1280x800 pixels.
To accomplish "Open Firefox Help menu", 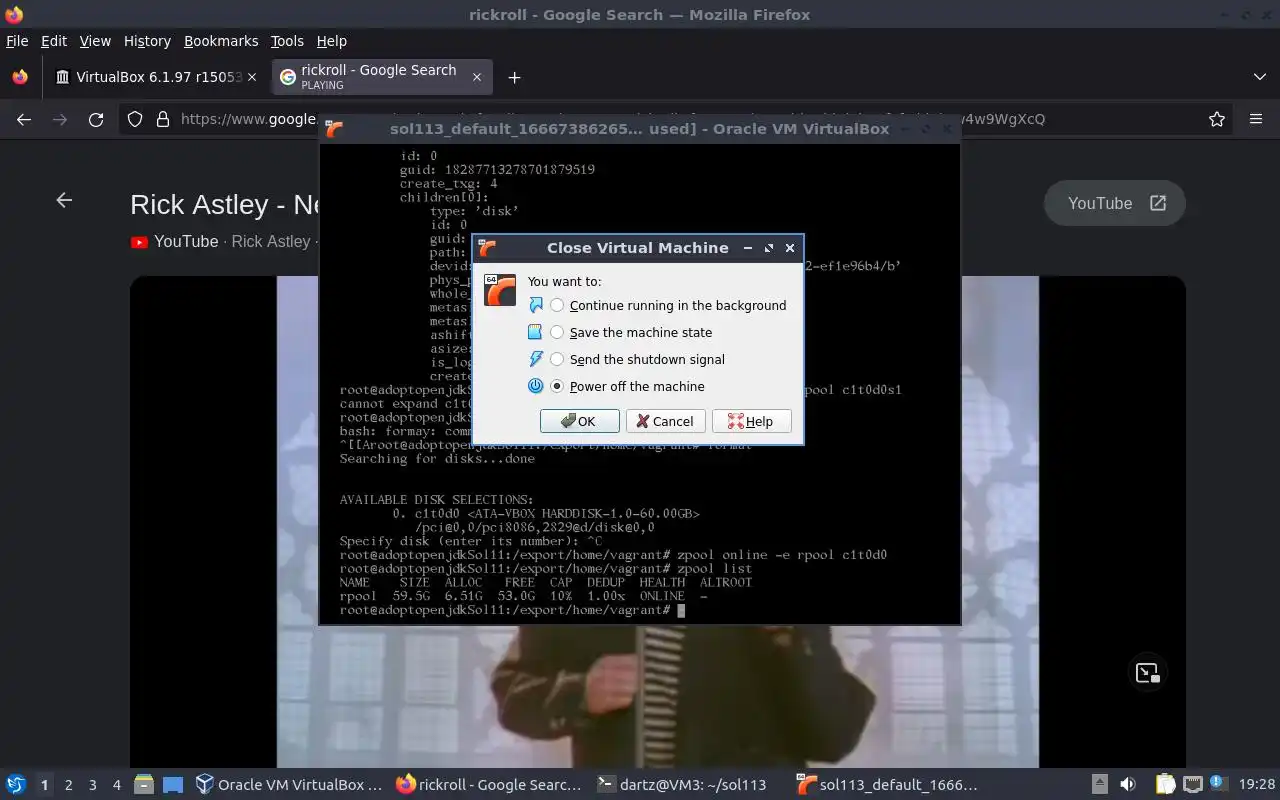I will click(331, 41).
